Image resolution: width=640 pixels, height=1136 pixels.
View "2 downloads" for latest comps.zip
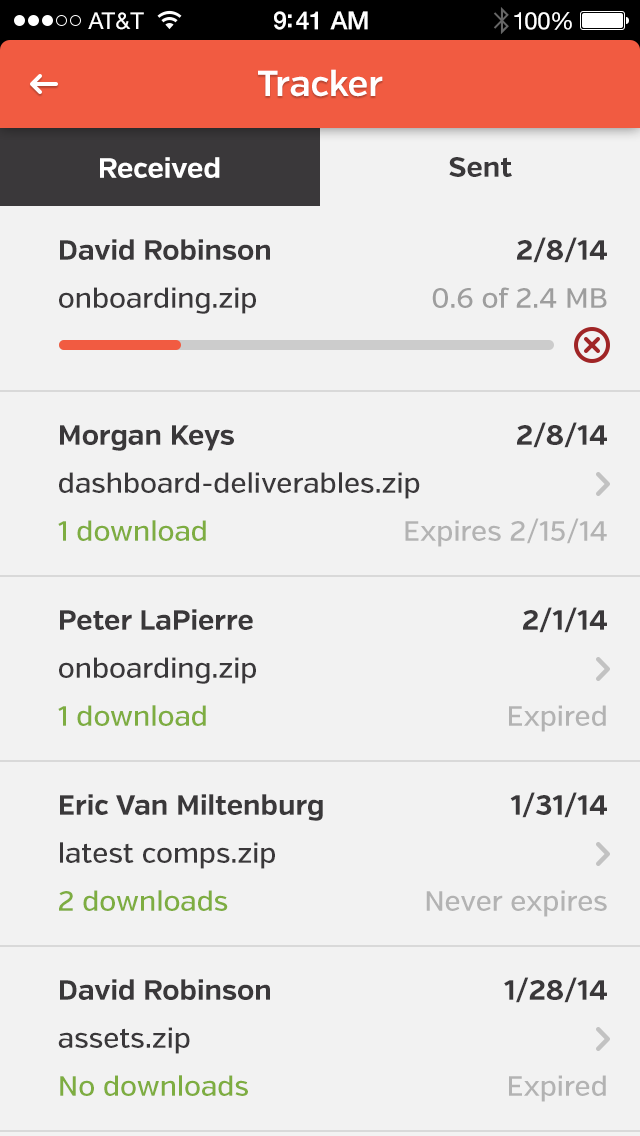(x=143, y=902)
